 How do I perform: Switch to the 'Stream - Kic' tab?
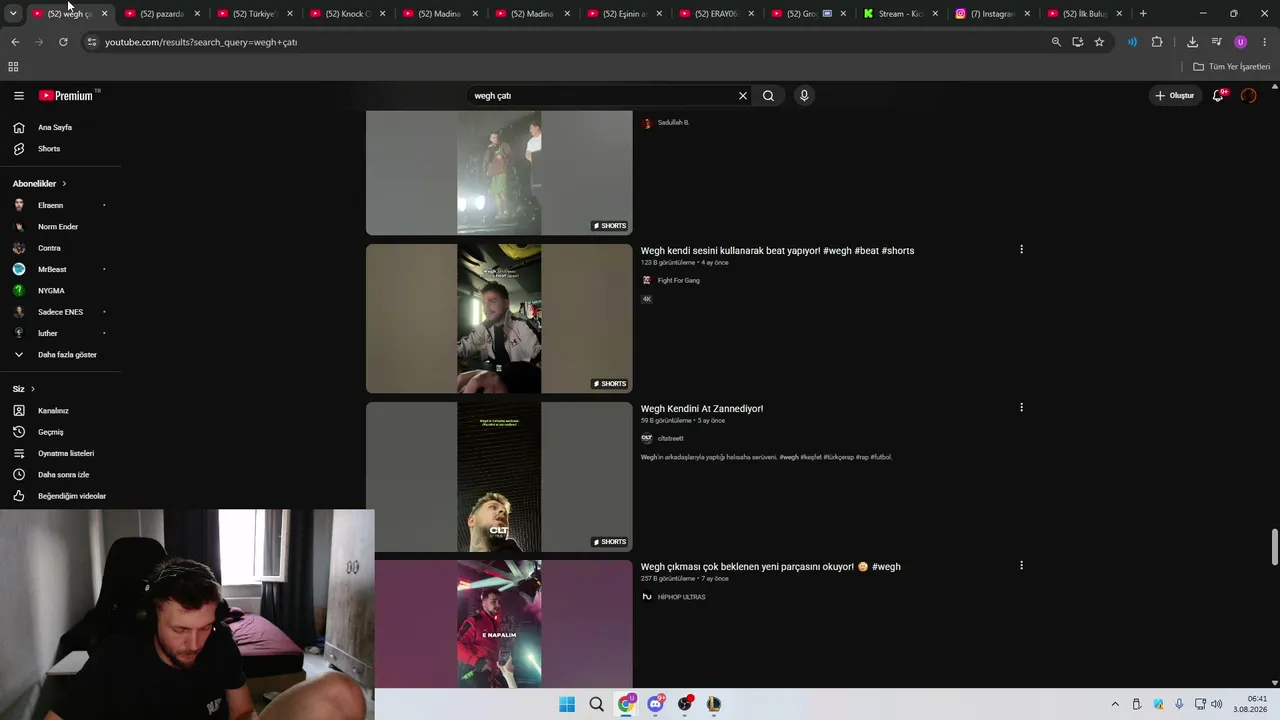coord(900,14)
